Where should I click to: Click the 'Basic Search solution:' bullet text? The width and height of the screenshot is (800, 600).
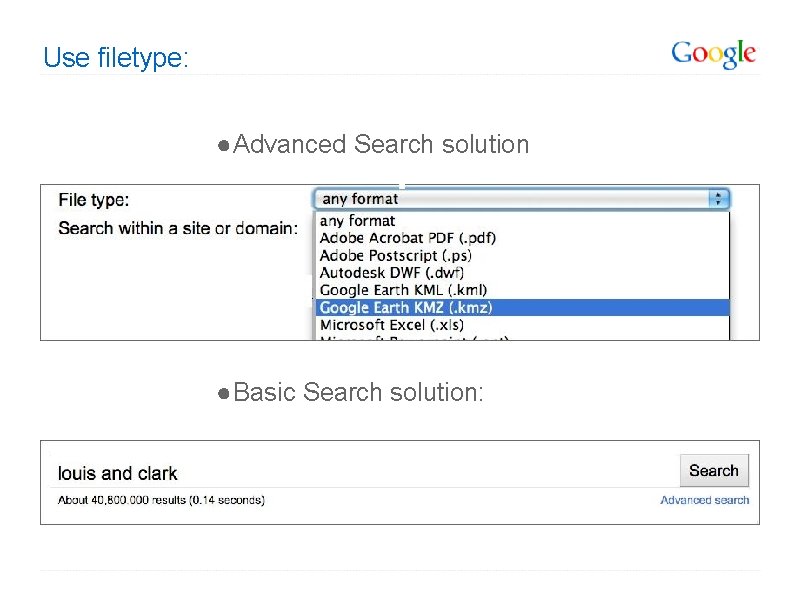[x=358, y=393]
